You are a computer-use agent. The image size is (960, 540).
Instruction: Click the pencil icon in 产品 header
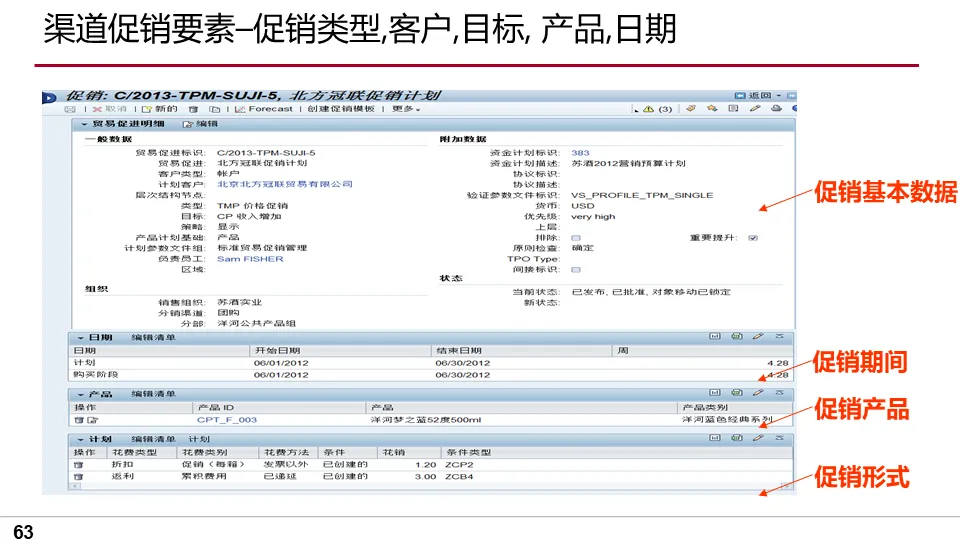click(758, 392)
